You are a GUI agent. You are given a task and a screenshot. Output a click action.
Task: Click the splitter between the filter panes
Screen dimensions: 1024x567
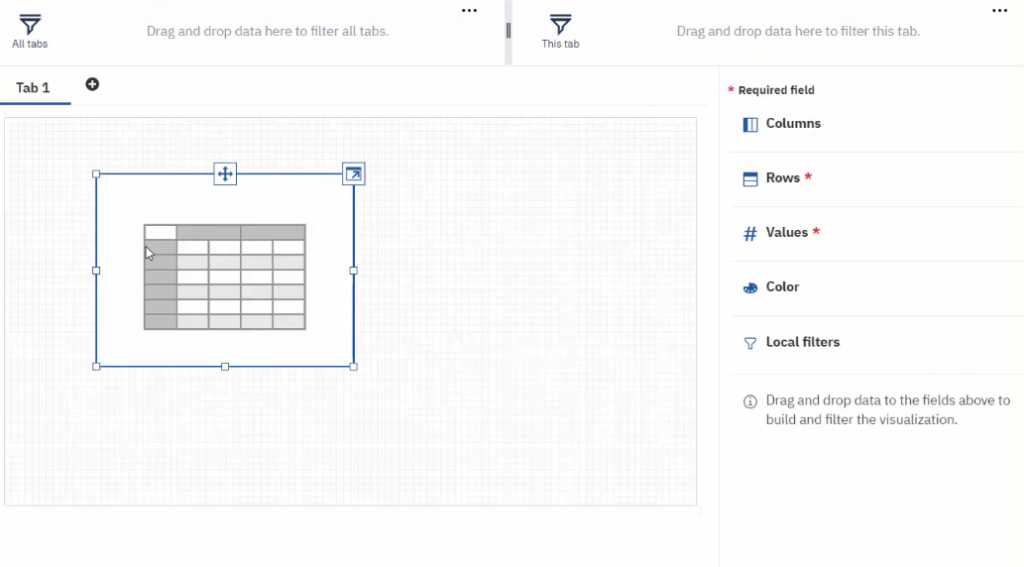508,31
